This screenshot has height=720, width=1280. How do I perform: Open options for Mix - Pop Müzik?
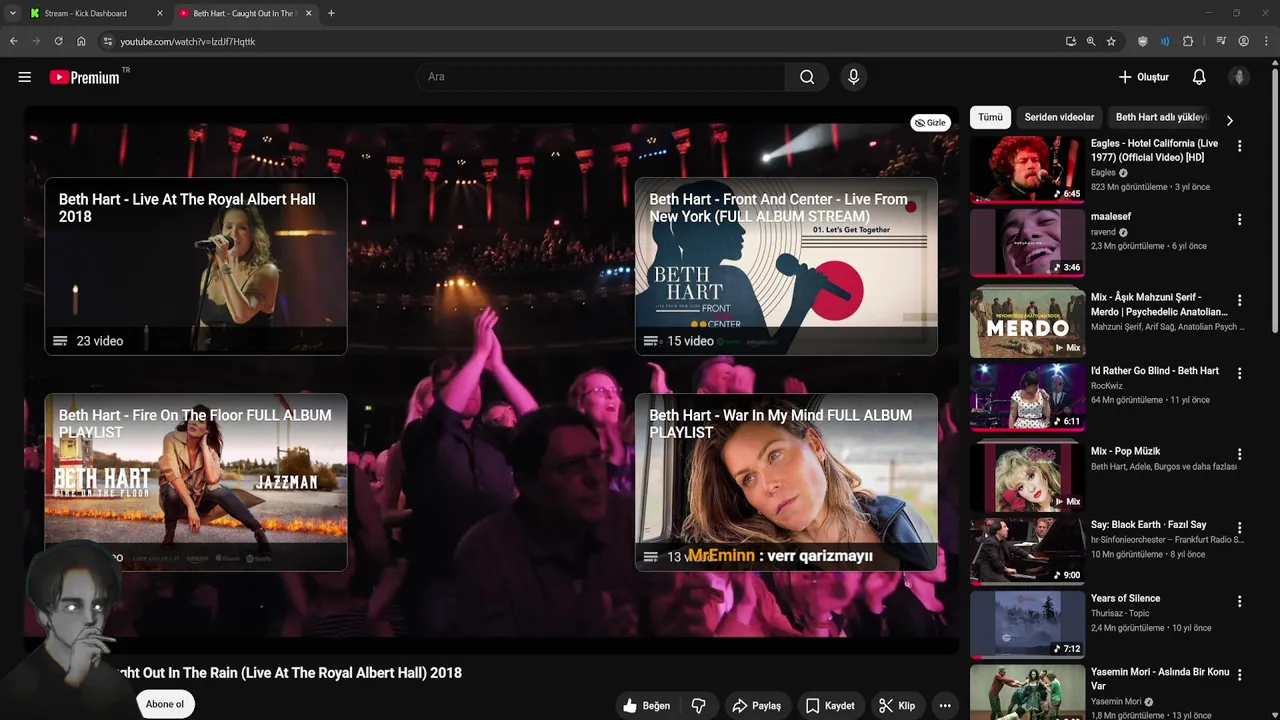point(1240,454)
